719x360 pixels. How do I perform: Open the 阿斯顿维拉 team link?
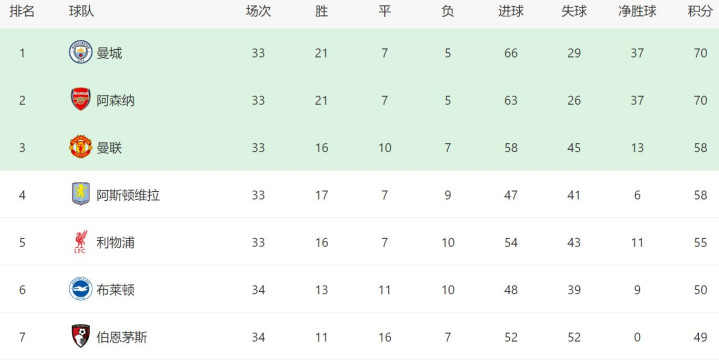[x=128, y=195]
